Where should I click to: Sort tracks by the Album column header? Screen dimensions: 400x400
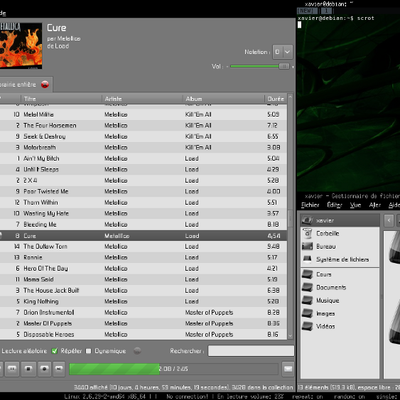click(x=223, y=99)
